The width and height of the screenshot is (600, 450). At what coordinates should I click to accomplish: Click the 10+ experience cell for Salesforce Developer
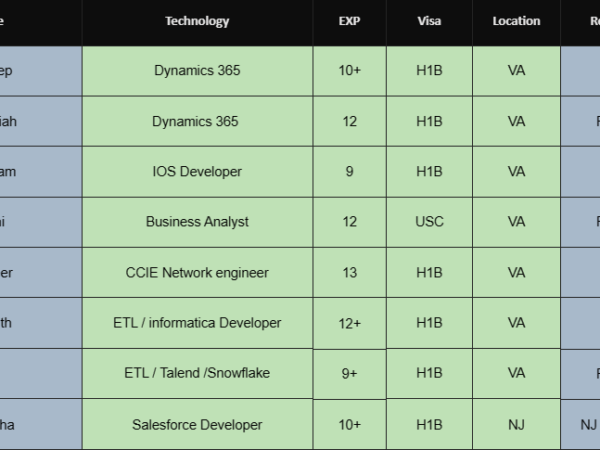point(349,425)
